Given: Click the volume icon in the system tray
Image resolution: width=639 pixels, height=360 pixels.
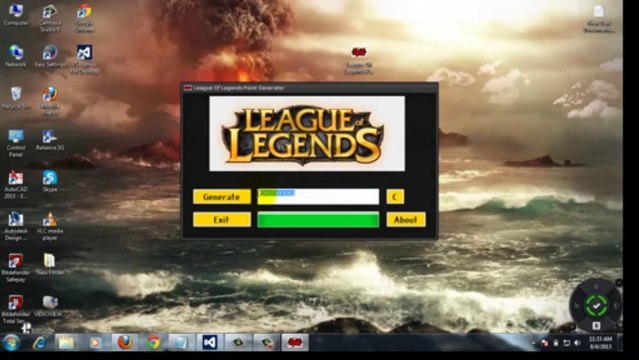Looking at the screenshot, I should coord(577,343).
